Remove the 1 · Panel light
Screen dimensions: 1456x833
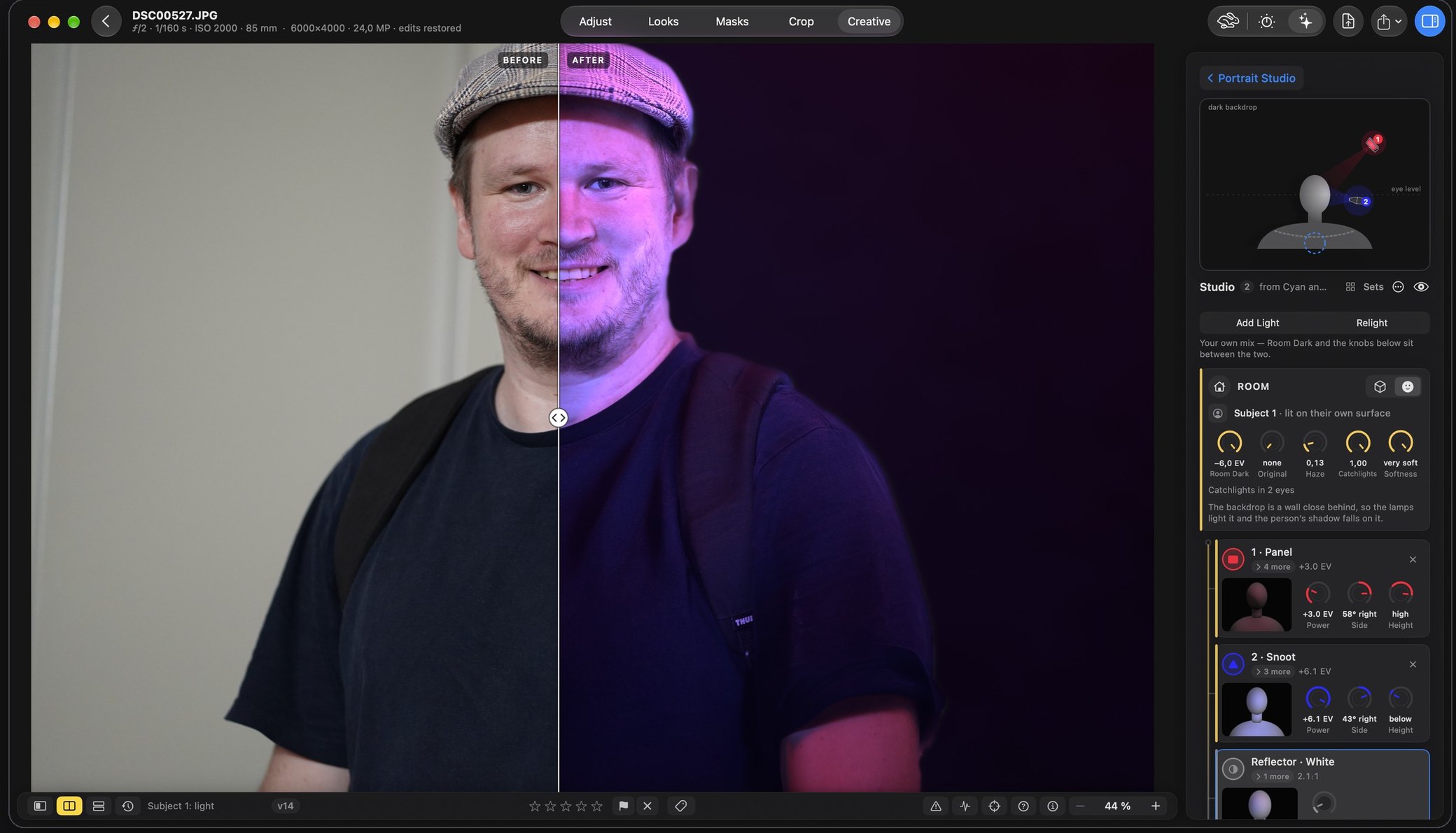click(x=1413, y=559)
